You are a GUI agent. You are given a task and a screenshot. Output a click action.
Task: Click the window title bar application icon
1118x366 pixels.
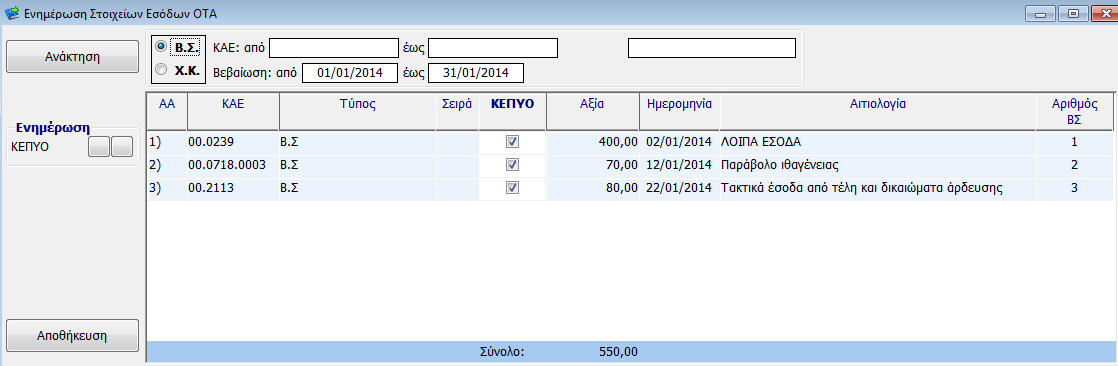tap(11, 13)
